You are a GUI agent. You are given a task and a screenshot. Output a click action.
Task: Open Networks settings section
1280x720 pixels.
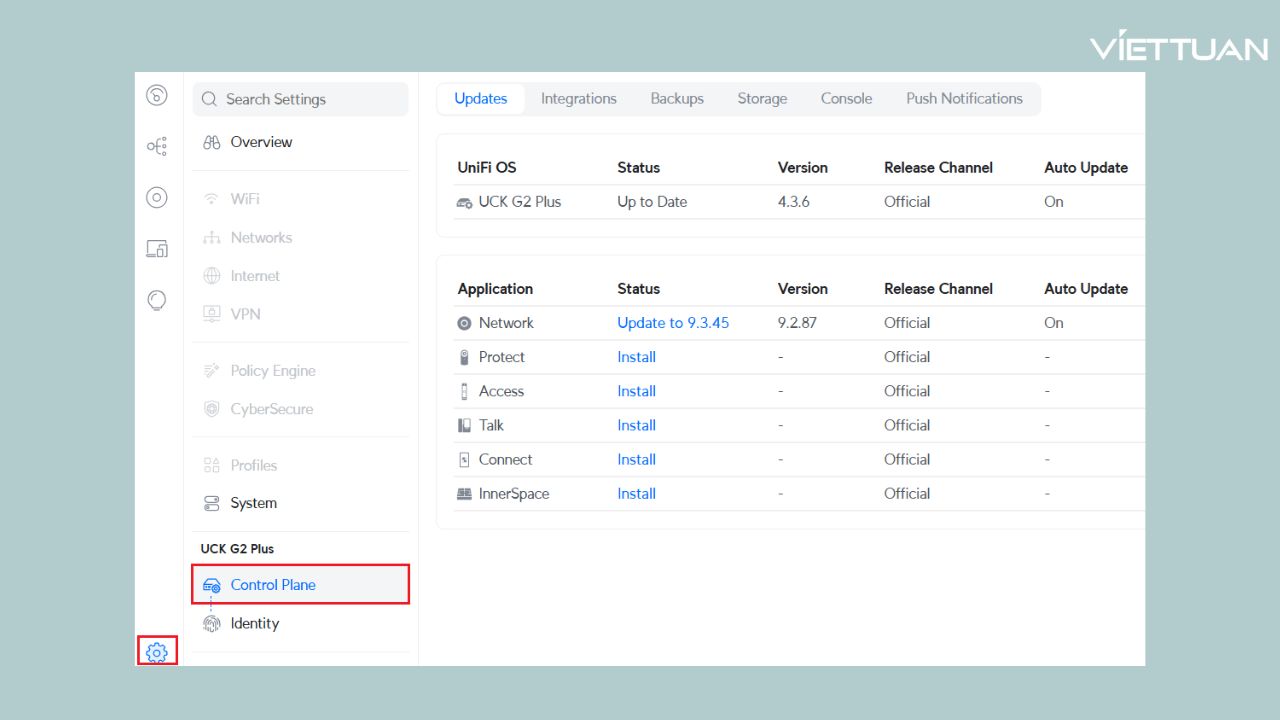pos(301,237)
